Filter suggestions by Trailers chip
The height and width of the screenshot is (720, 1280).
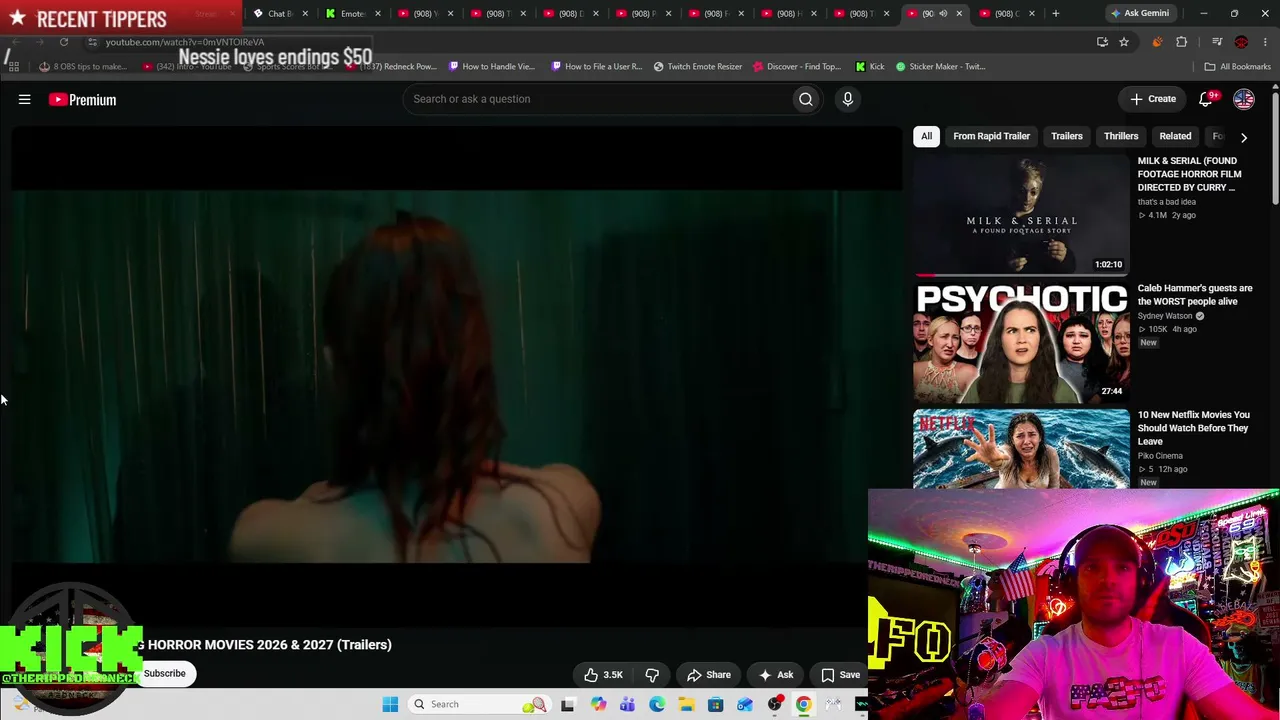(1067, 136)
